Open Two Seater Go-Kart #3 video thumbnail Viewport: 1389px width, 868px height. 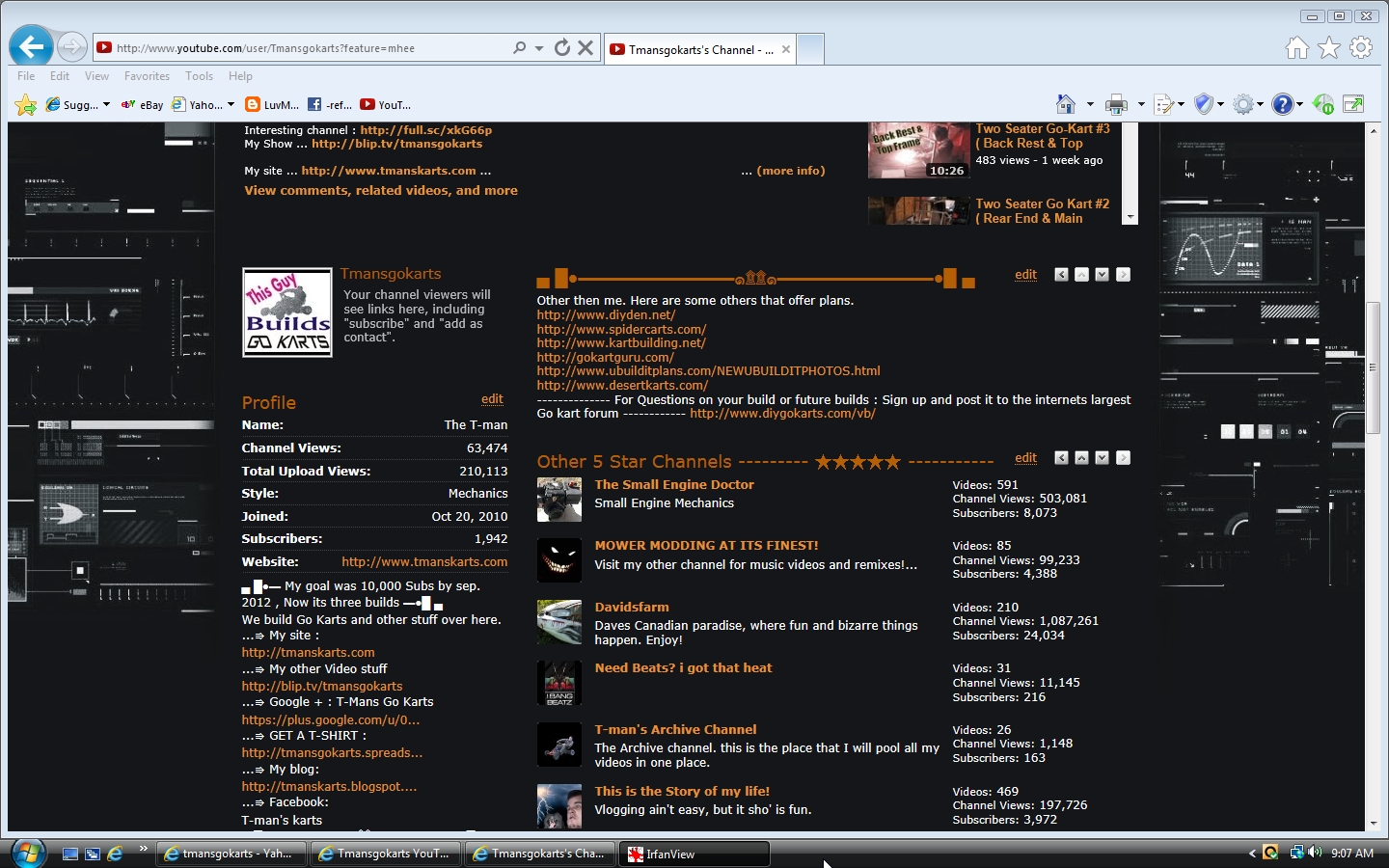[918, 150]
